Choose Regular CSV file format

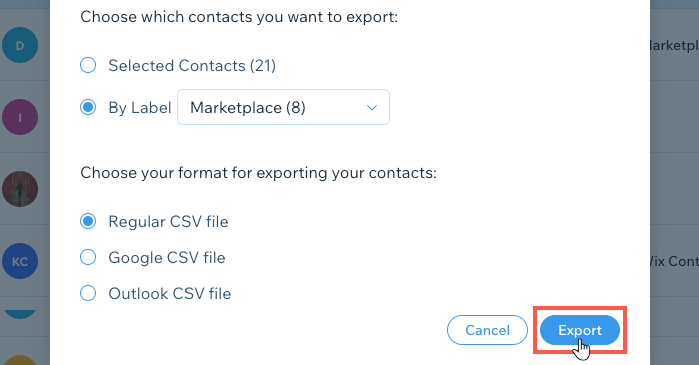(88, 221)
